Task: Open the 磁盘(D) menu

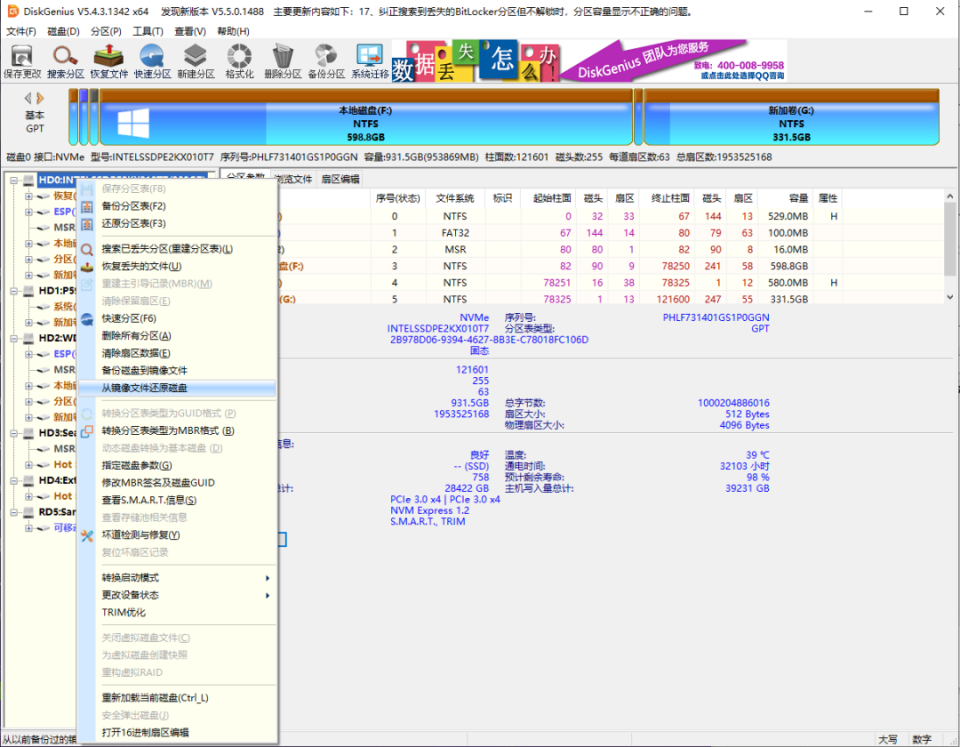Action: point(64,31)
